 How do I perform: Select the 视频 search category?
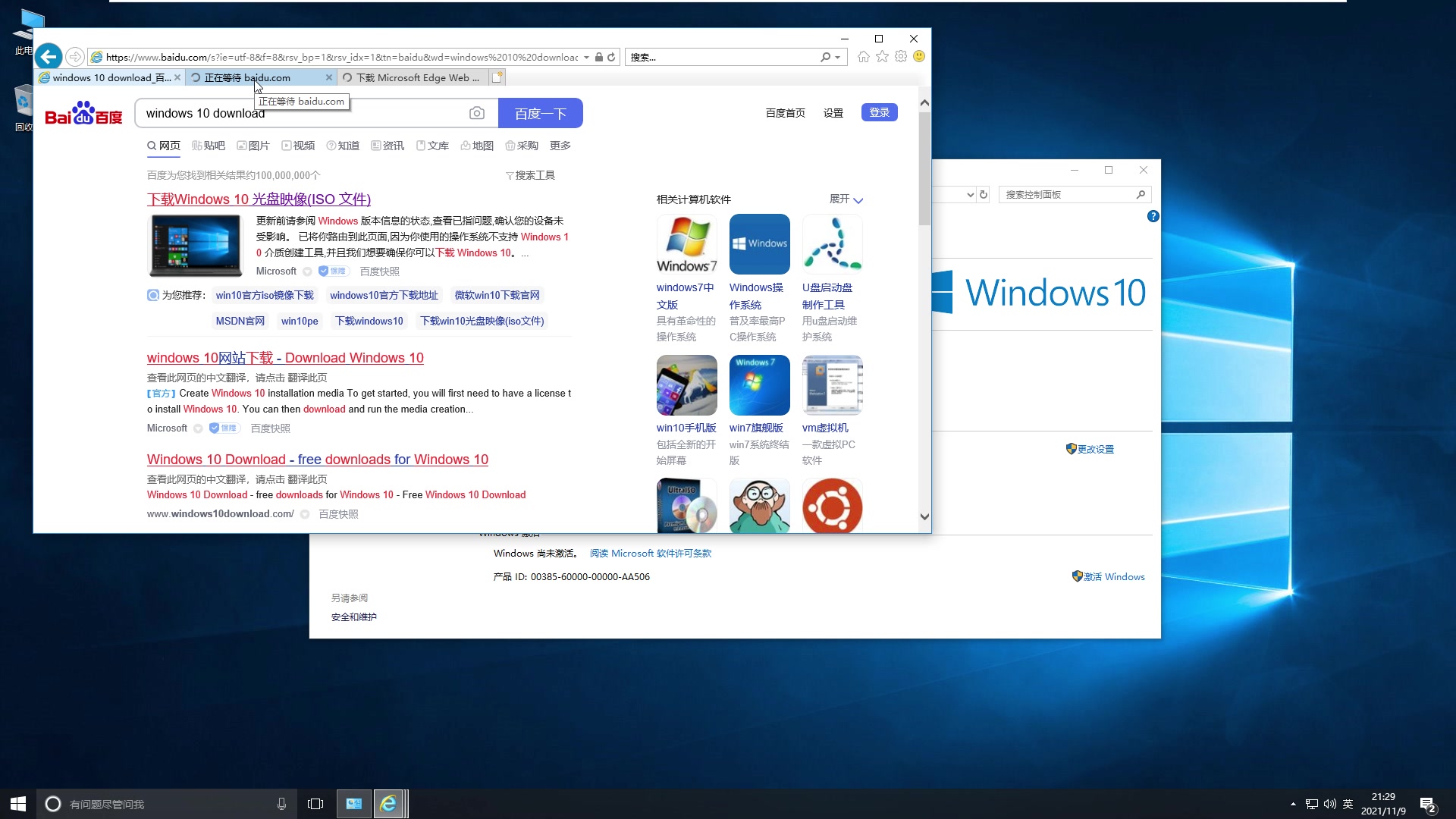click(x=298, y=146)
